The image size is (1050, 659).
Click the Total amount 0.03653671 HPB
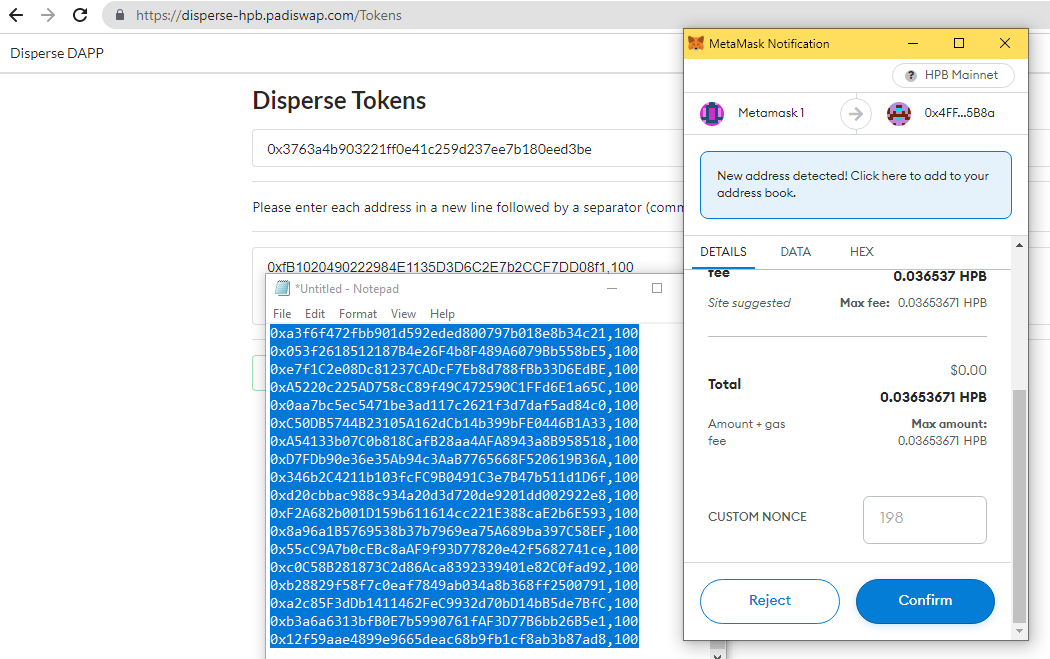[x=933, y=397]
